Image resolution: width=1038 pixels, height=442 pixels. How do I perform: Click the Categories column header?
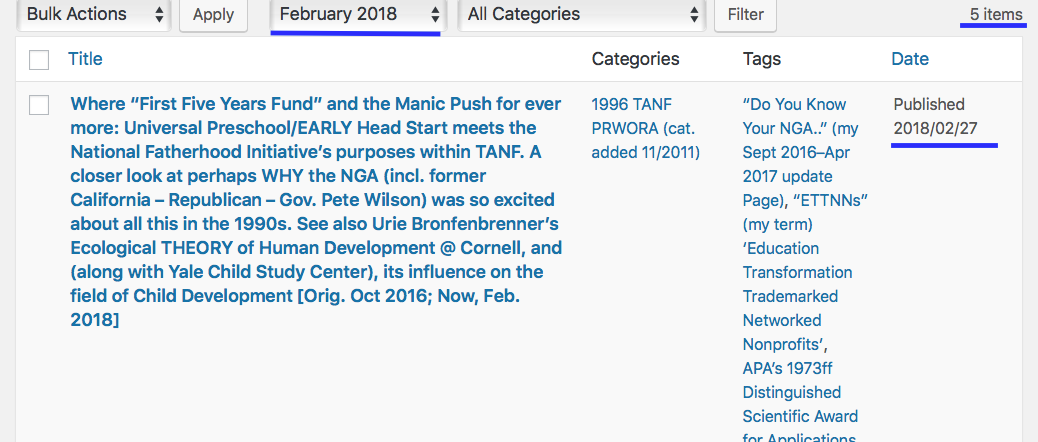click(x=635, y=59)
